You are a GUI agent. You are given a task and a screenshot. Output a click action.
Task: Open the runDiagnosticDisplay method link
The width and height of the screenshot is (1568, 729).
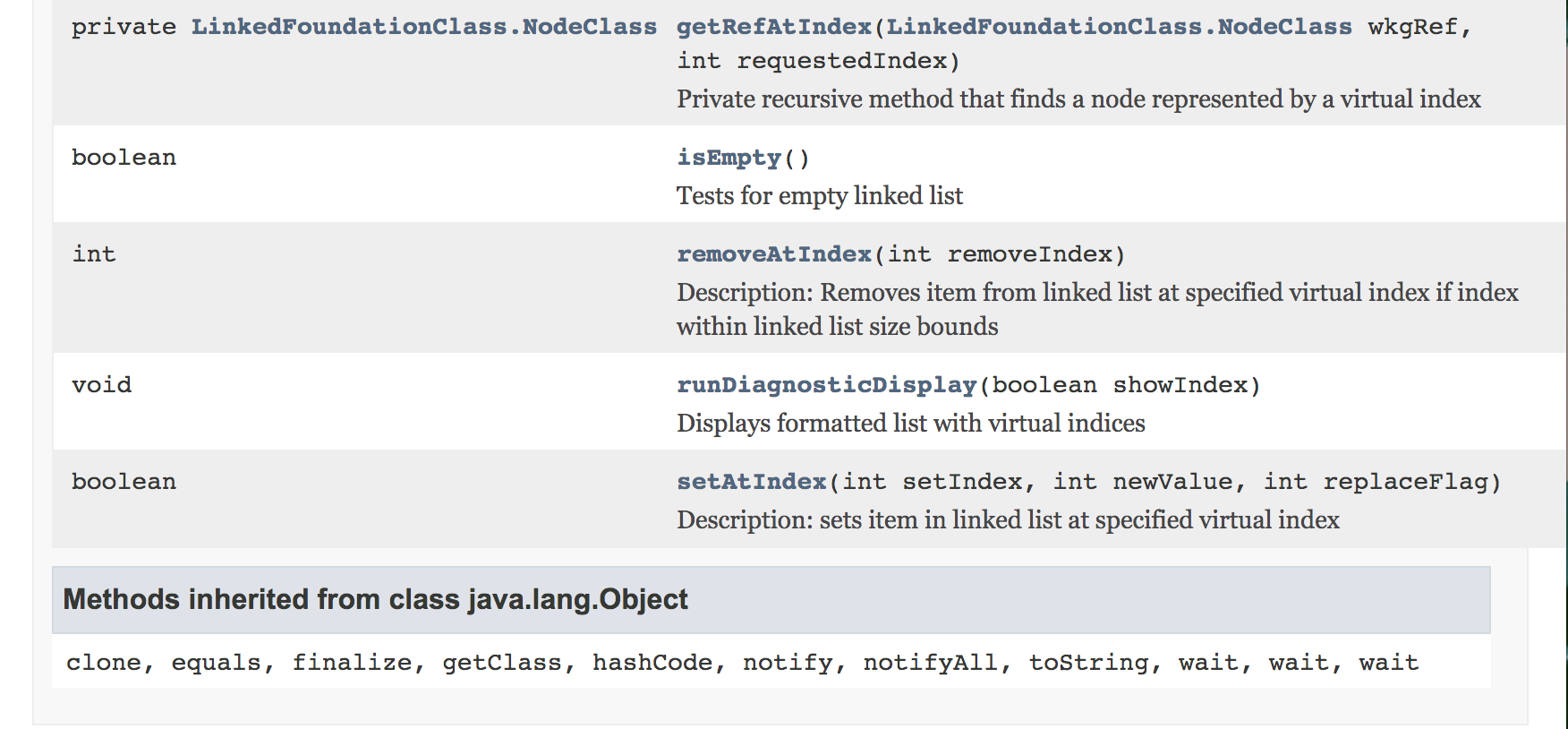click(x=827, y=385)
